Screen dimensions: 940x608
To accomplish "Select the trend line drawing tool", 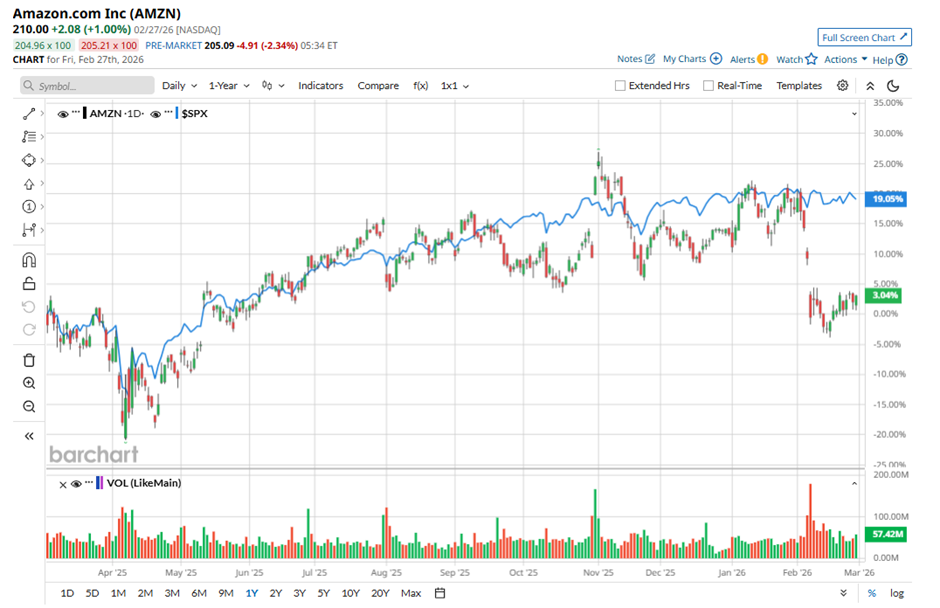I will (29, 114).
